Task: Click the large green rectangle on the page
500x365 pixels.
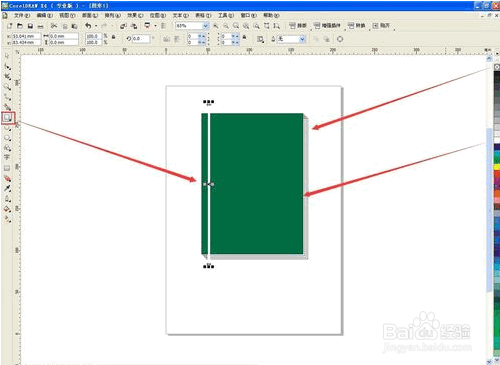Action: tap(256, 184)
